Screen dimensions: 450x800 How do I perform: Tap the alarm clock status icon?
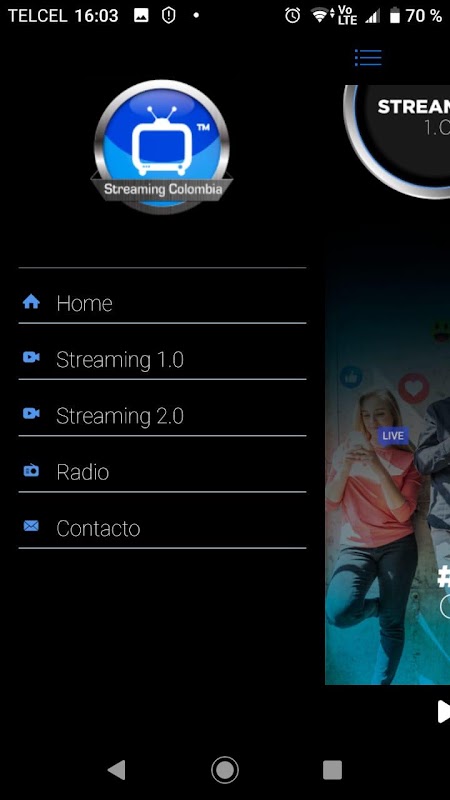pos(292,16)
